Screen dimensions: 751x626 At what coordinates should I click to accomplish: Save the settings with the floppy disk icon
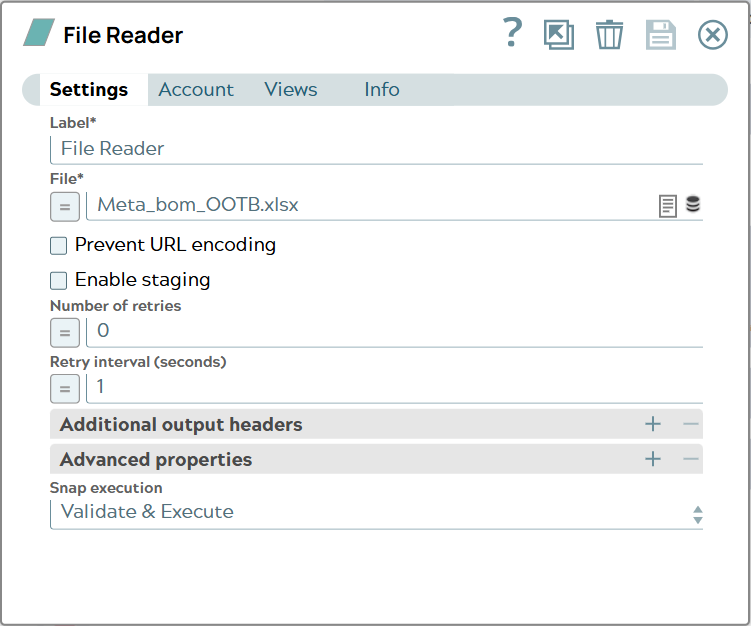[660, 34]
